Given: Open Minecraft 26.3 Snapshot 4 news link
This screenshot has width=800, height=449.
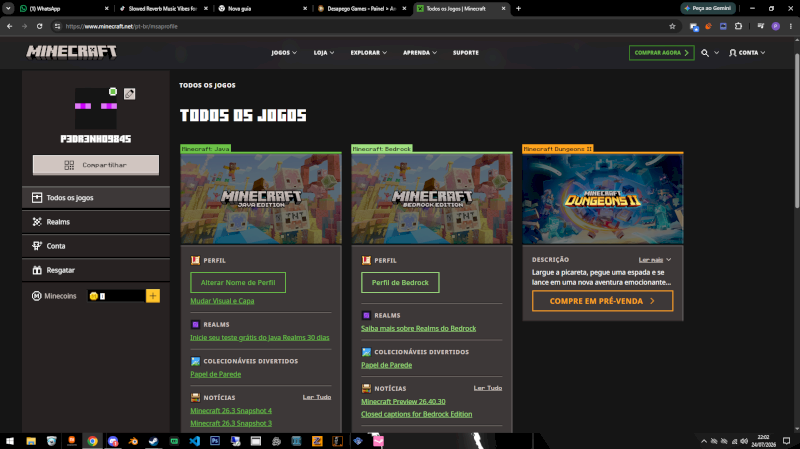Looking at the screenshot, I should point(231,411).
